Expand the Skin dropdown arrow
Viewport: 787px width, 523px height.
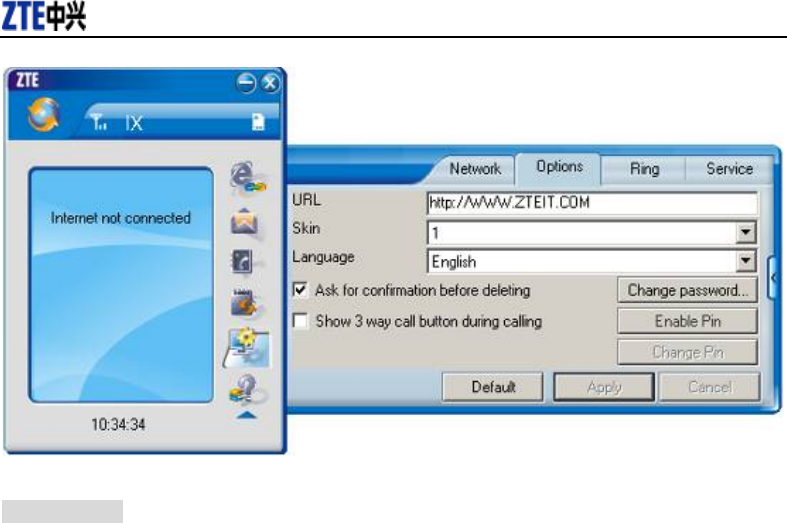pos(746,232)
